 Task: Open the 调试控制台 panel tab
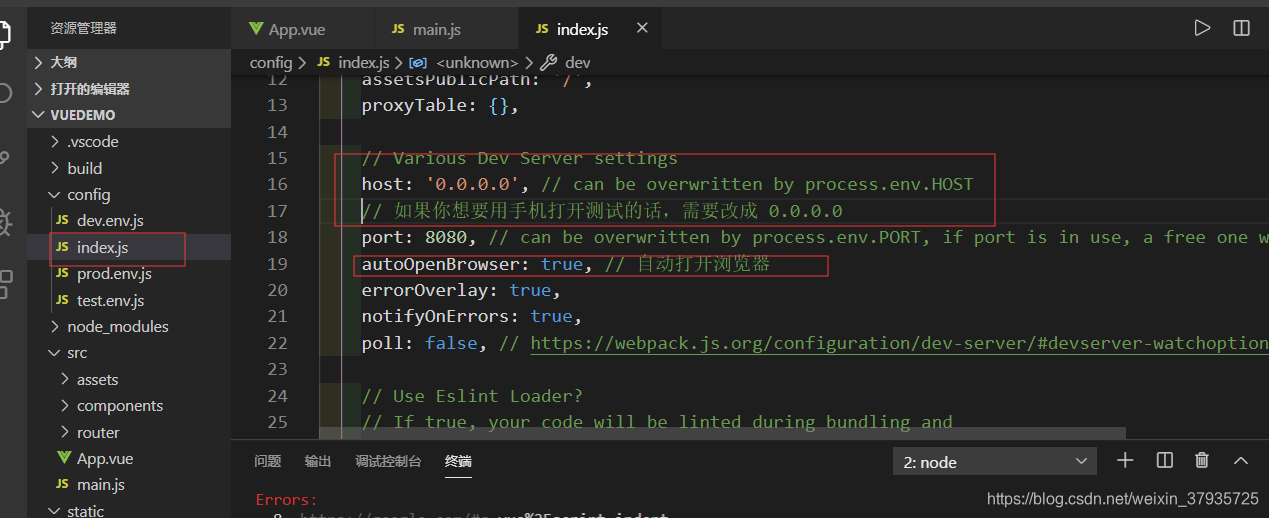point(388,461)
